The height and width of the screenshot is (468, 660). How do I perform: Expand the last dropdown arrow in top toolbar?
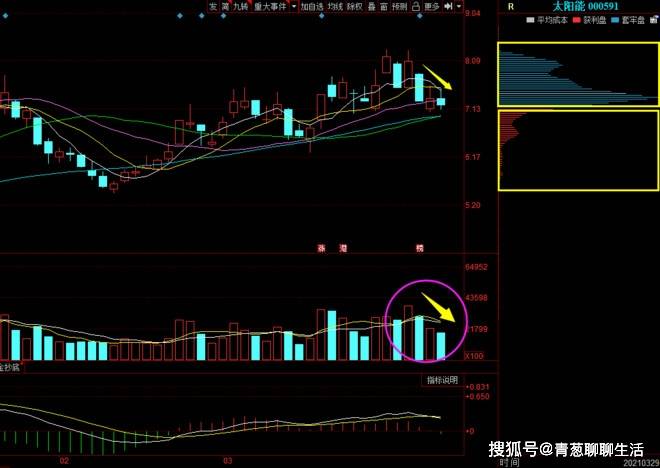point(459,6)
